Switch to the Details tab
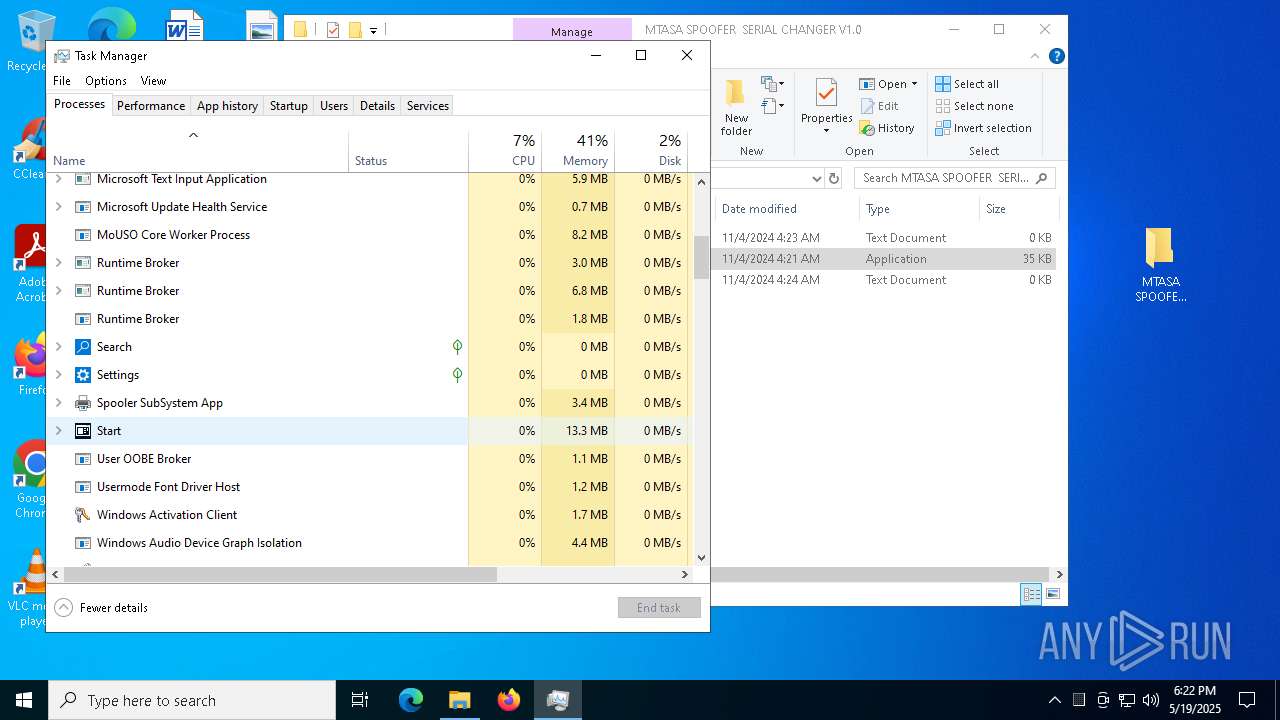The image size is (1280, 720). 377,106
